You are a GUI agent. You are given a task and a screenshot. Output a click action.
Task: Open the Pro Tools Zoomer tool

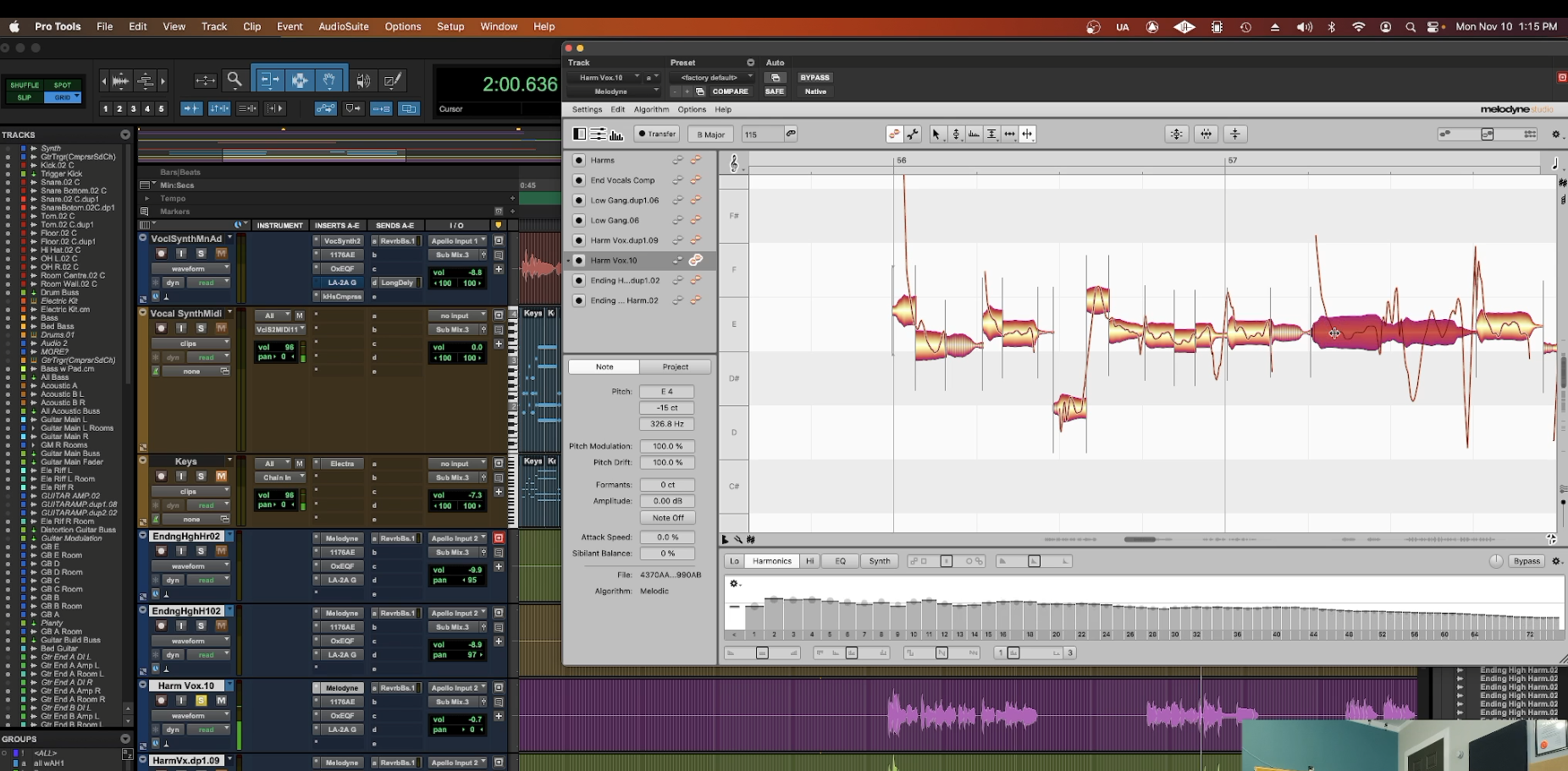[x=235, y=80]
